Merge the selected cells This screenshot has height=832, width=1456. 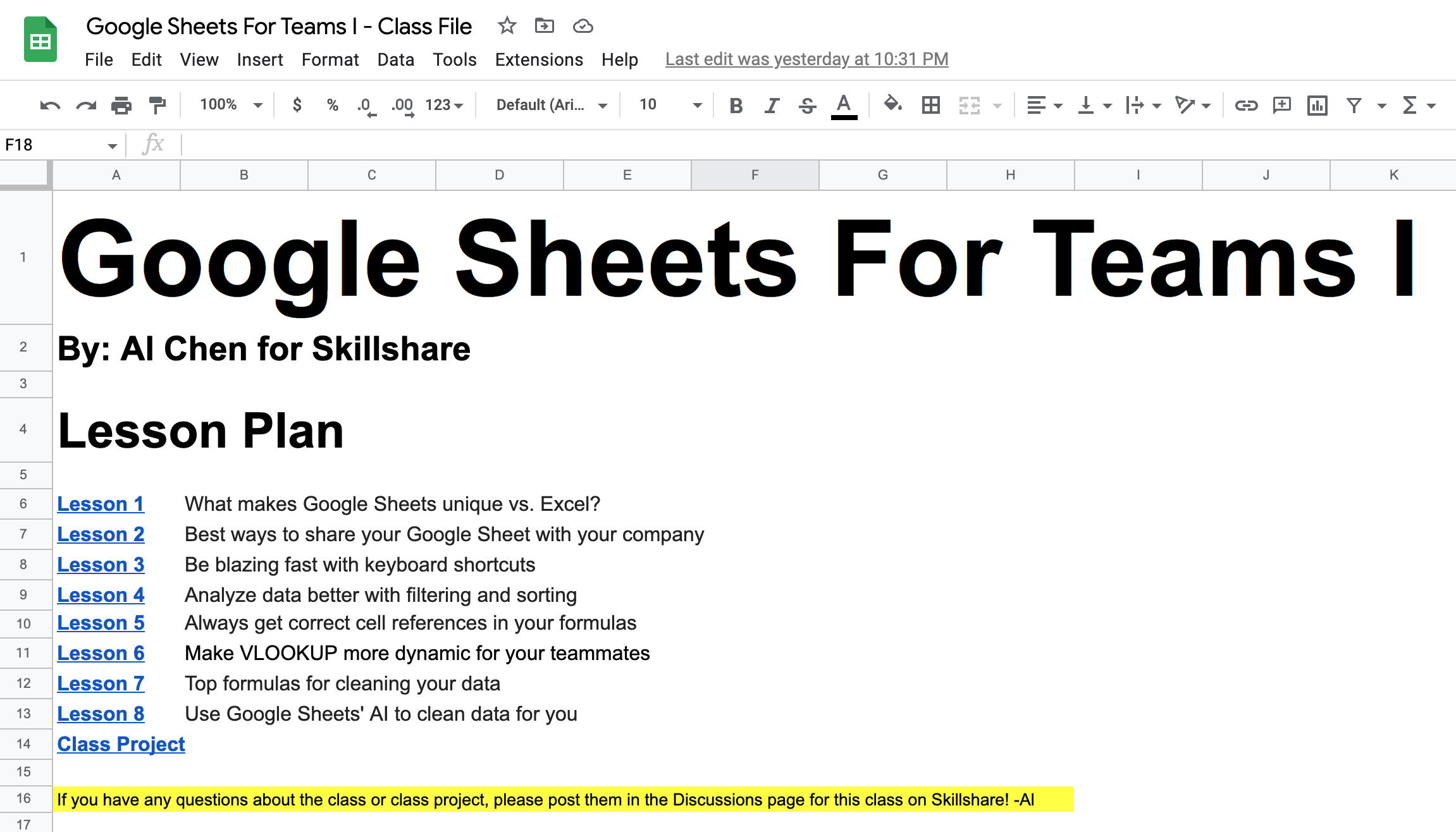click(969, 105)
